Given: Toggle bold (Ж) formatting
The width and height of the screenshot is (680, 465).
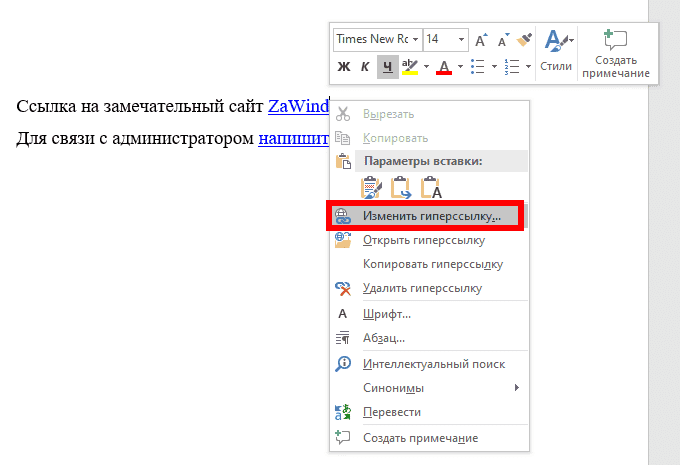Looking at the screenshot, I should click(x=344, y=67).
